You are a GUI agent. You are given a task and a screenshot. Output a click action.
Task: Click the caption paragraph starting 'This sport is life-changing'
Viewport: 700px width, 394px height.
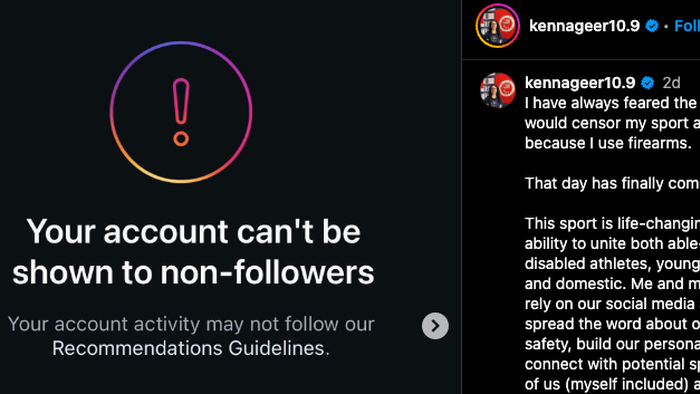[612, 304]
